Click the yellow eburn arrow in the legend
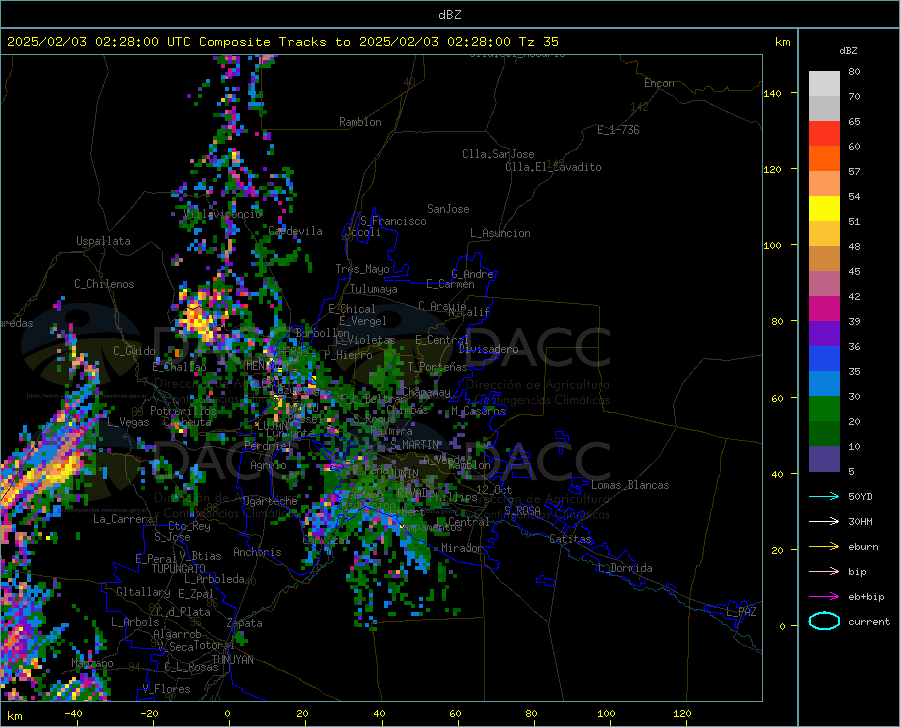The width and height of the screenshot is (900, 727). (824, 547)
